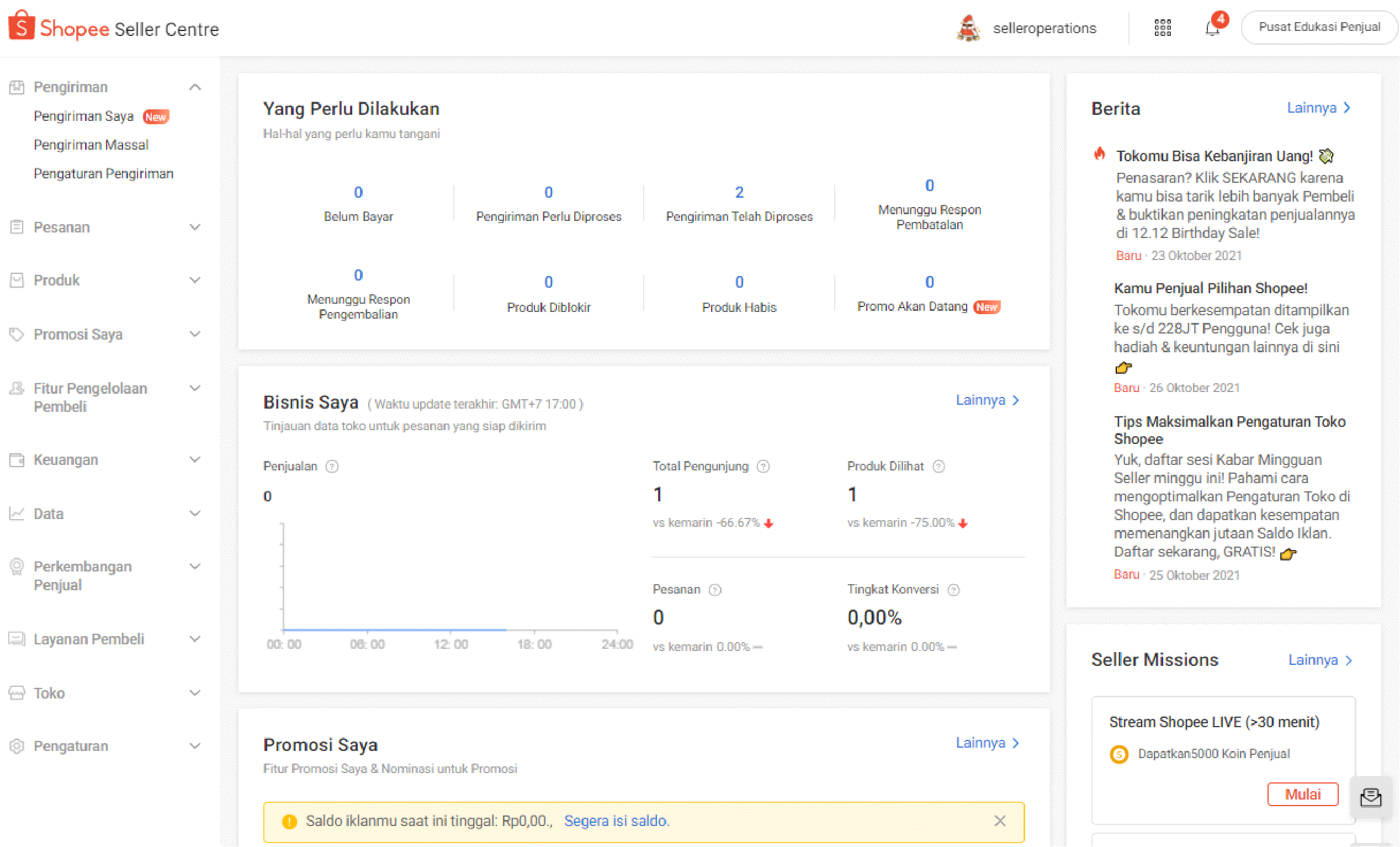
Task: Click the notification bell icon
Action: (x=1212, y=28)
